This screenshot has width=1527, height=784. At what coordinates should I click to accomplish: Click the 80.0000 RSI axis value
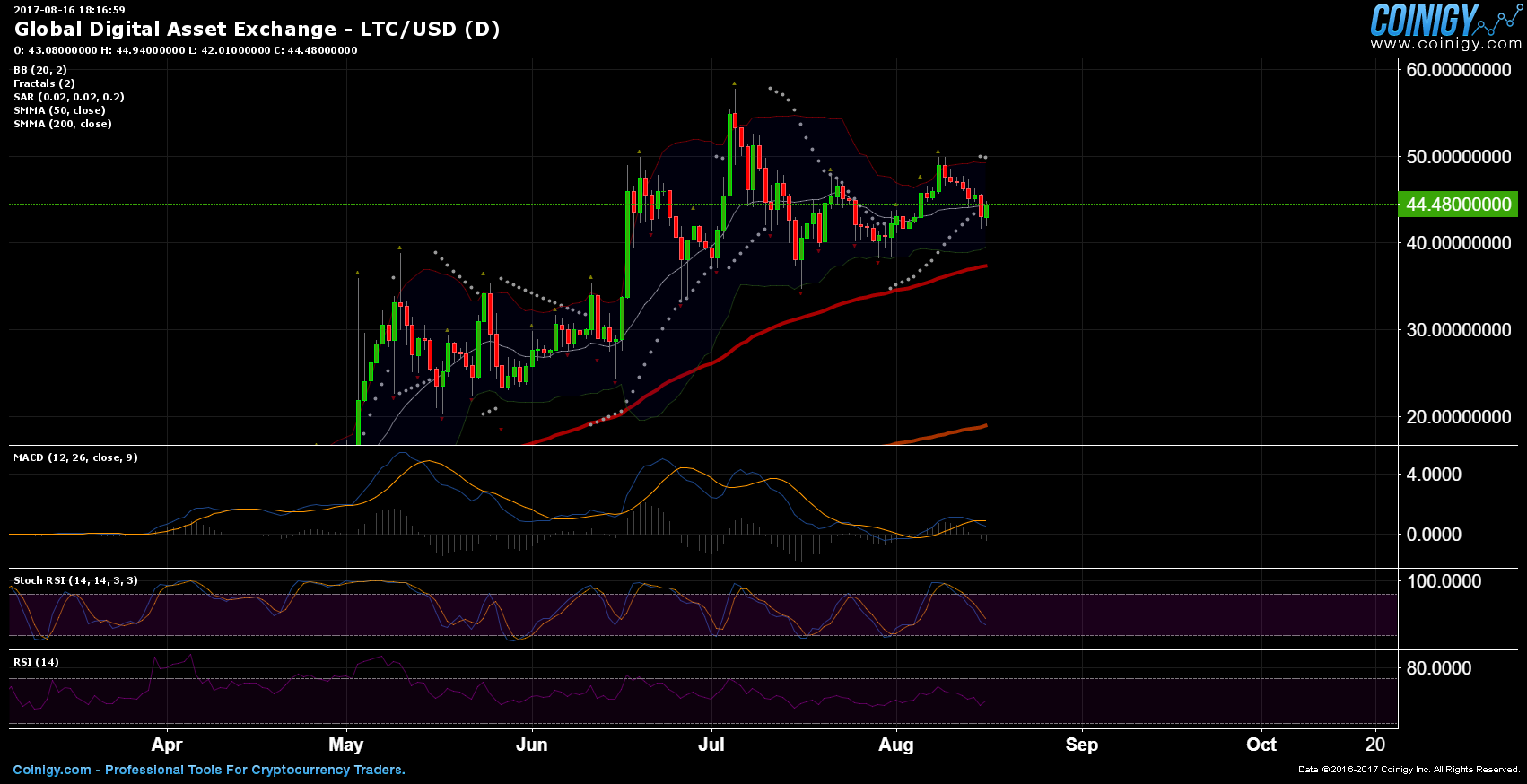(x=1439, y=668)
